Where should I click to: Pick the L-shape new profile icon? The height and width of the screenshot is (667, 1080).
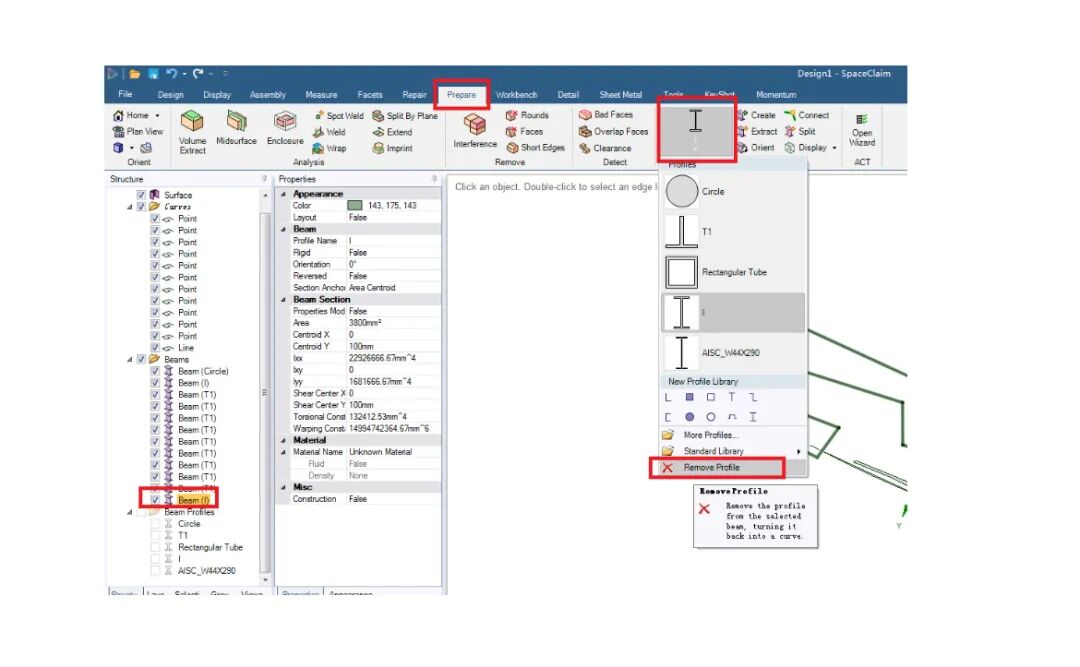[667, 398]
